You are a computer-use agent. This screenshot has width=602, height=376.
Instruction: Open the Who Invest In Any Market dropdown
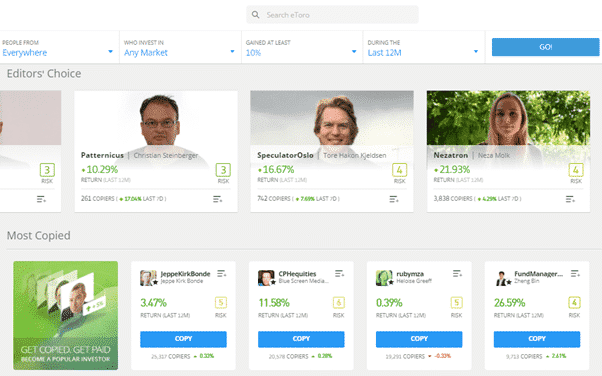(180, 48)
